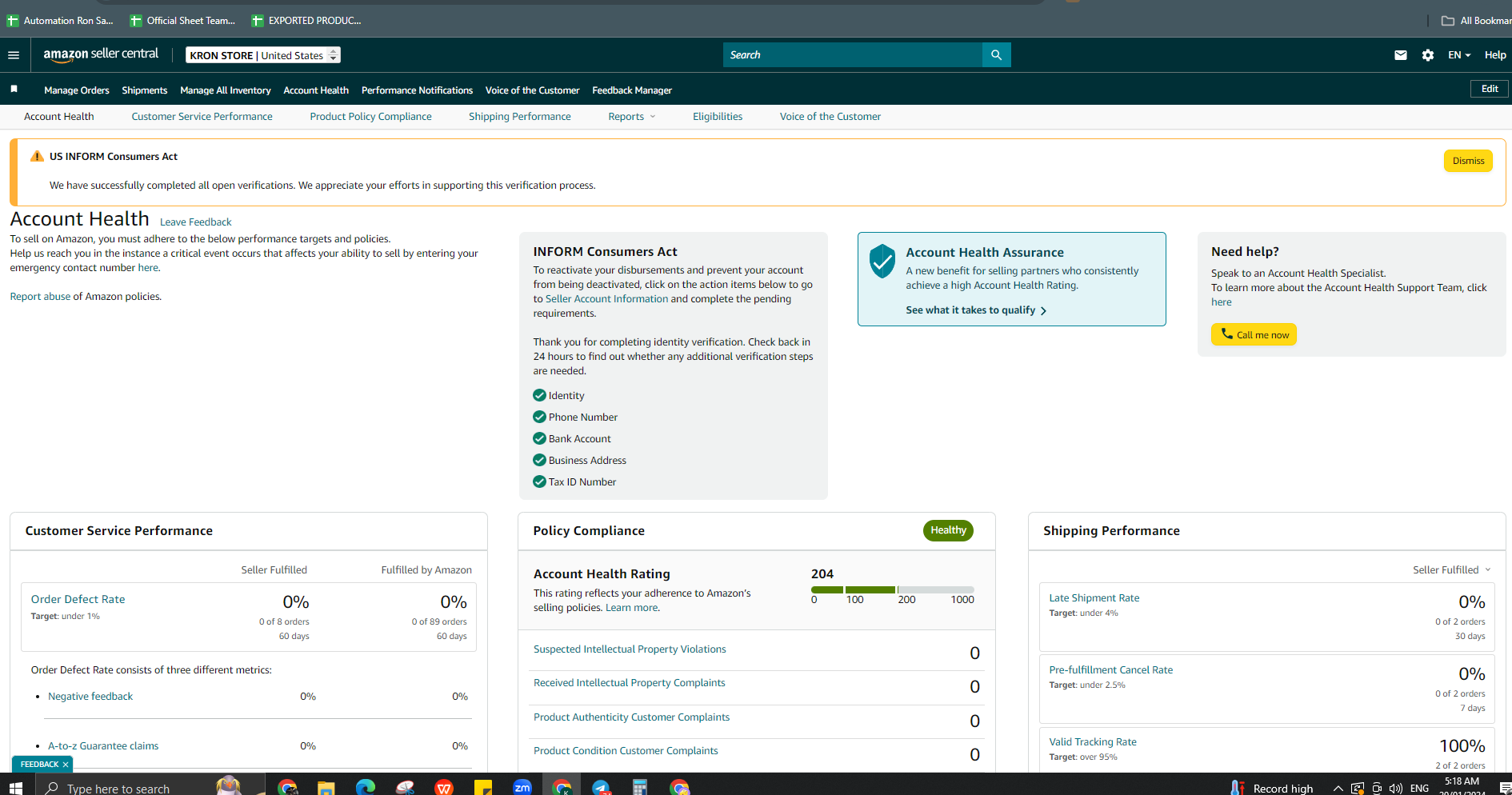Close the FEEDBACK tab widget

[66, 765]
